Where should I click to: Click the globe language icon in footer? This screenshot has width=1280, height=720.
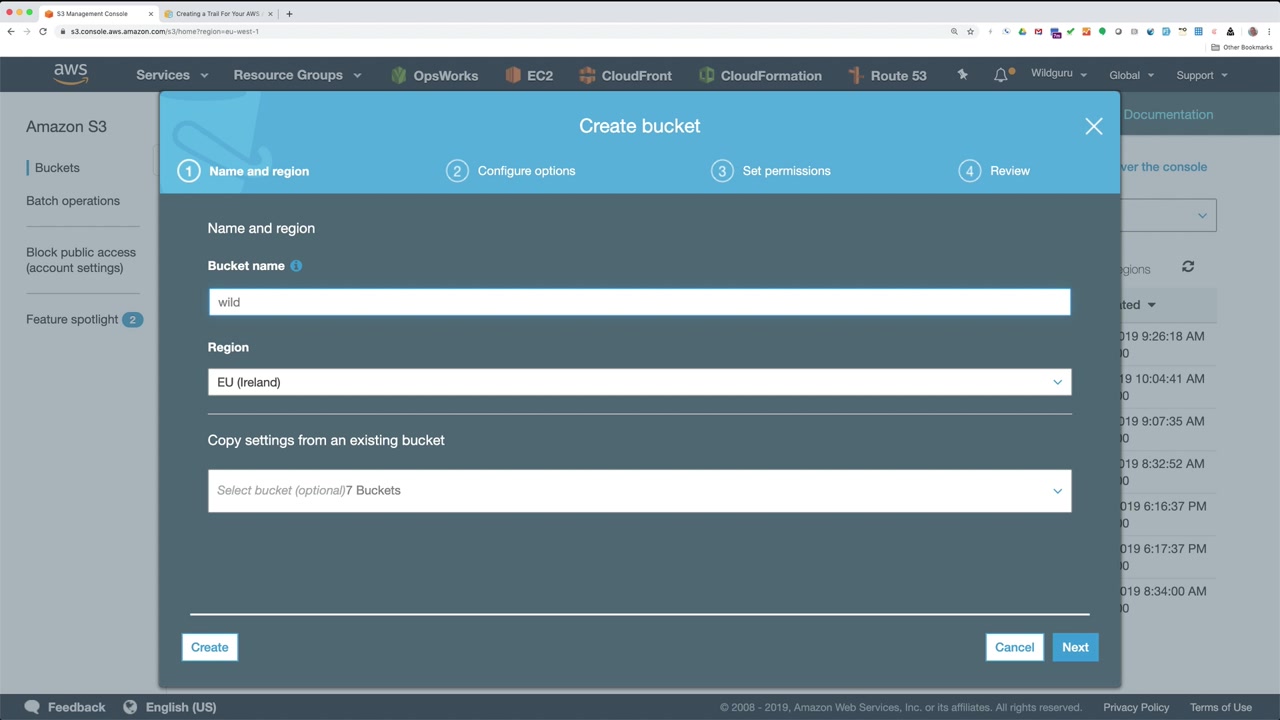(130, 707)
